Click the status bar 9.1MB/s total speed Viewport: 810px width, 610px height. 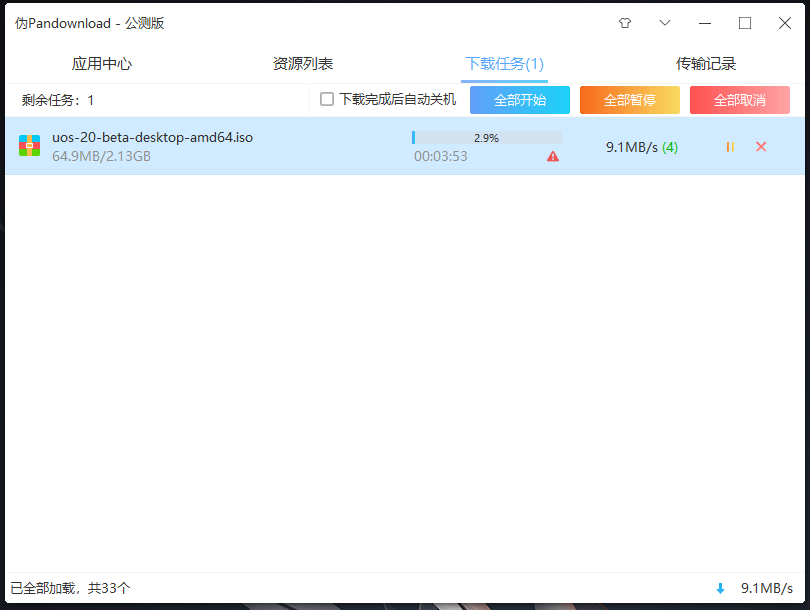point(767,588)
